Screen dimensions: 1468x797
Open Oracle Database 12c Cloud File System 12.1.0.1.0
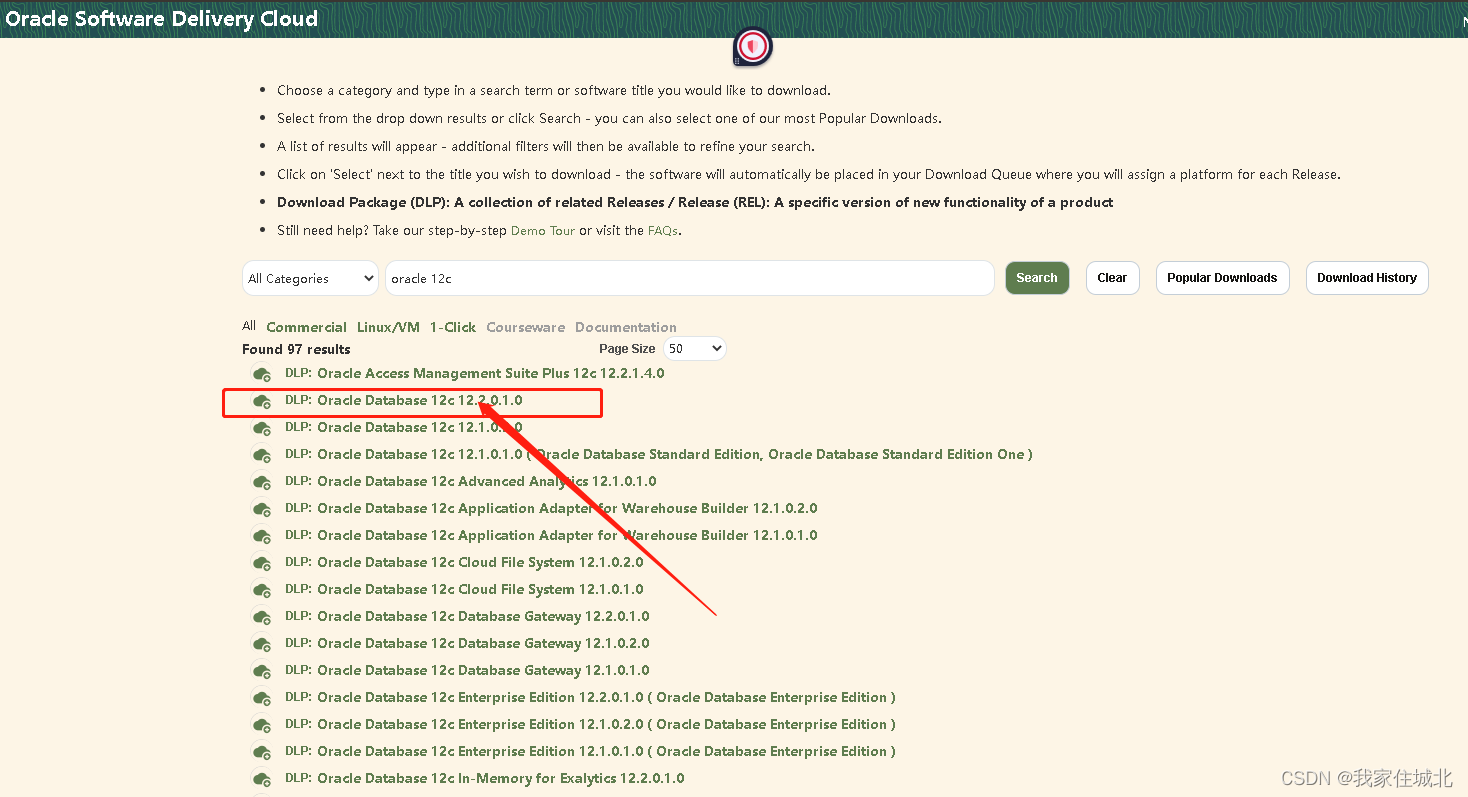pyautogui.click(x=464, y=589)
